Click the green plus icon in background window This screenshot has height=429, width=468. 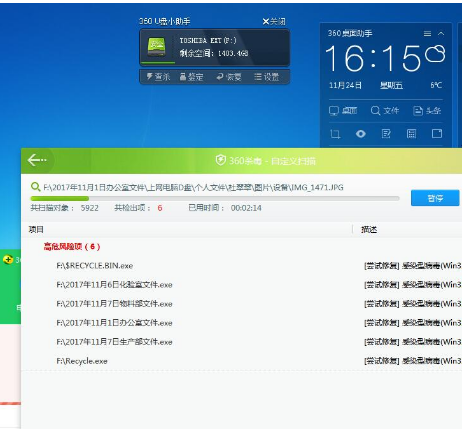pyautogui.click(x=8, y=259)
